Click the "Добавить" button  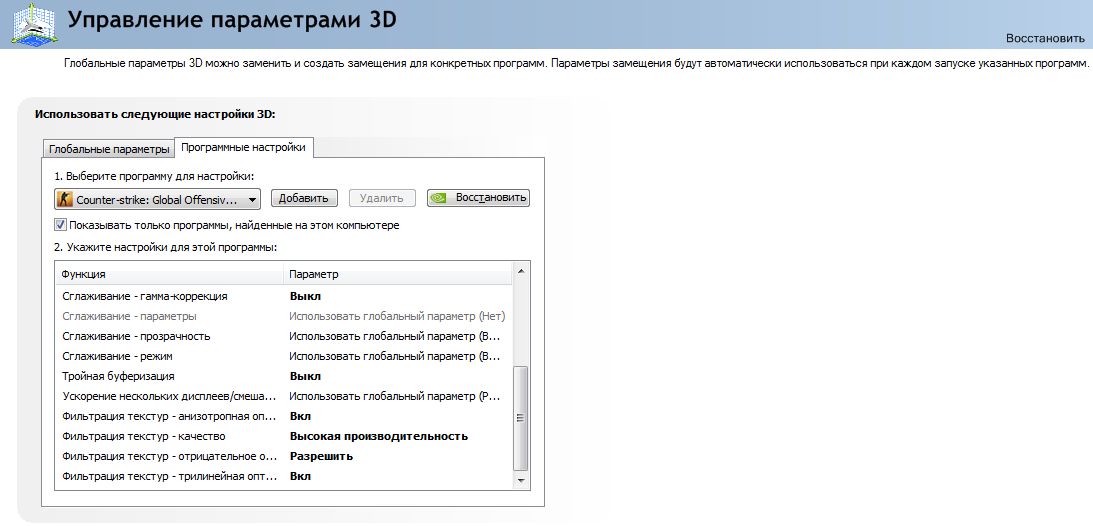coord(303,199)
